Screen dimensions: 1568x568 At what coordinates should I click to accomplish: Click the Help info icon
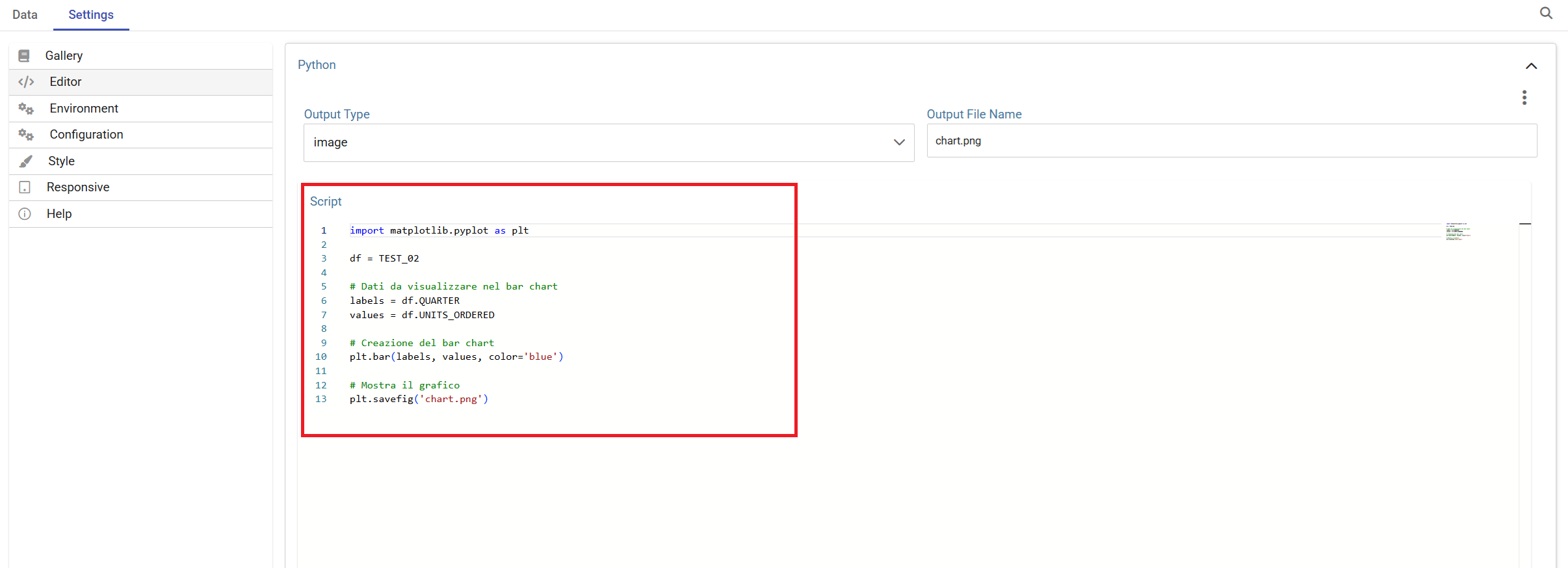point(25,214)
